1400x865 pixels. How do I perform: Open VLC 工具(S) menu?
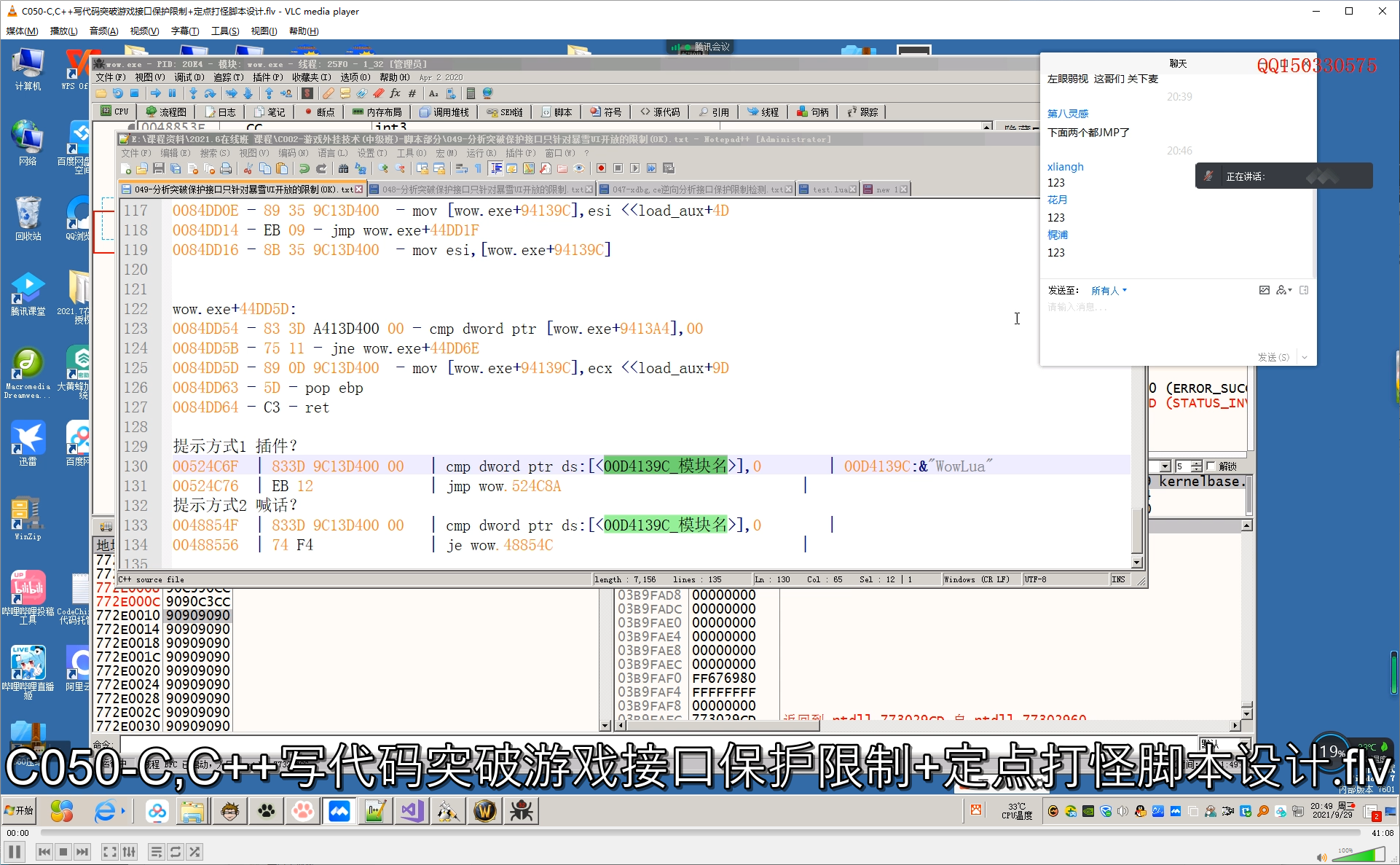coord(225,31)
